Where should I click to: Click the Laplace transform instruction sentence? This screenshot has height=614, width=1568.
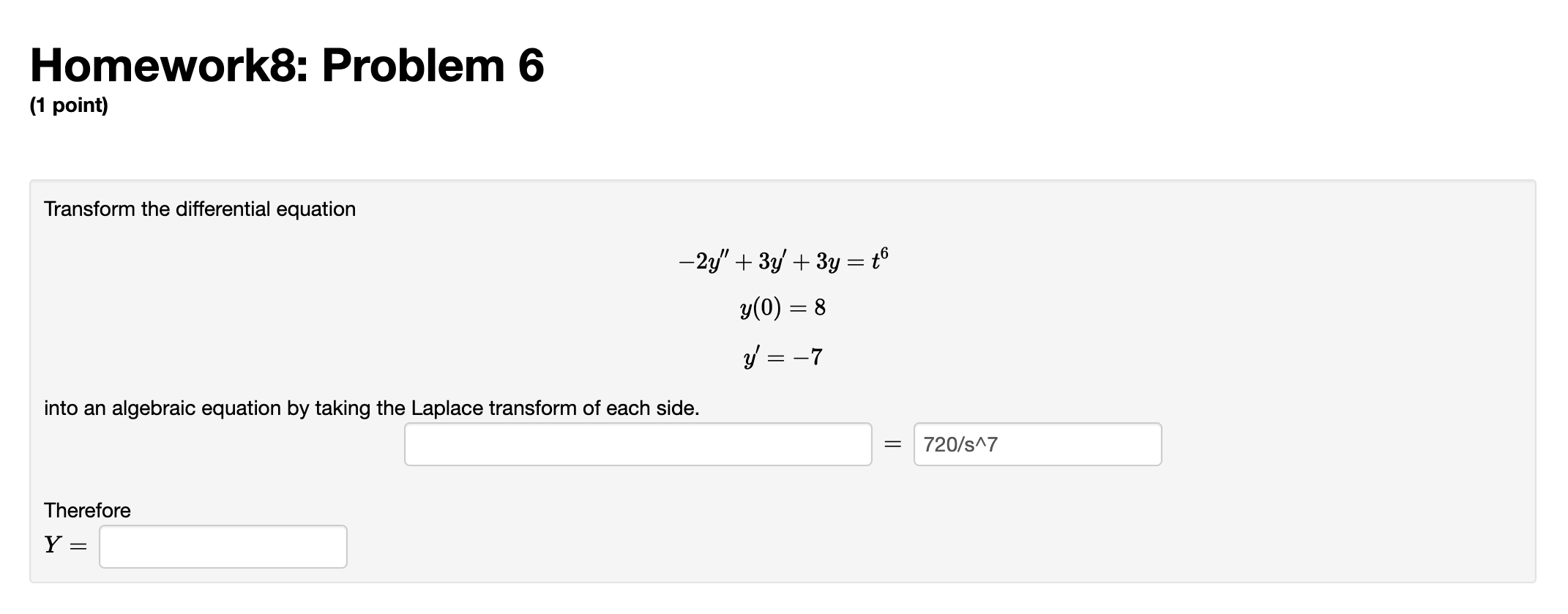click(x=372, y=408)
